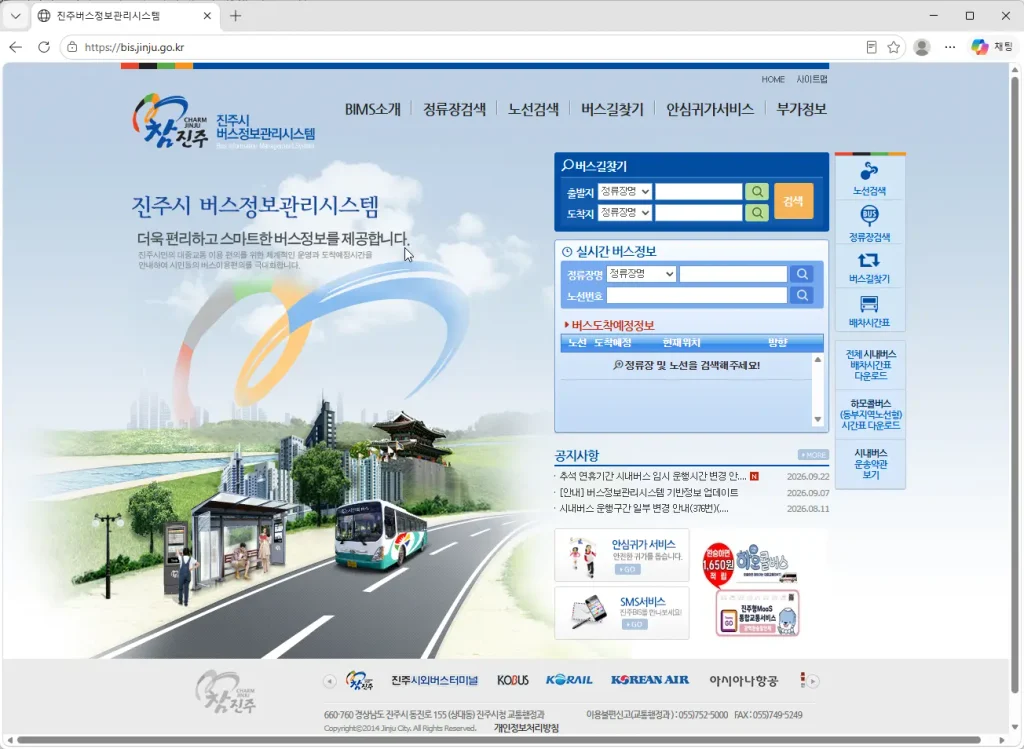Click the 정류장명 blue search icon

point(802,274)
